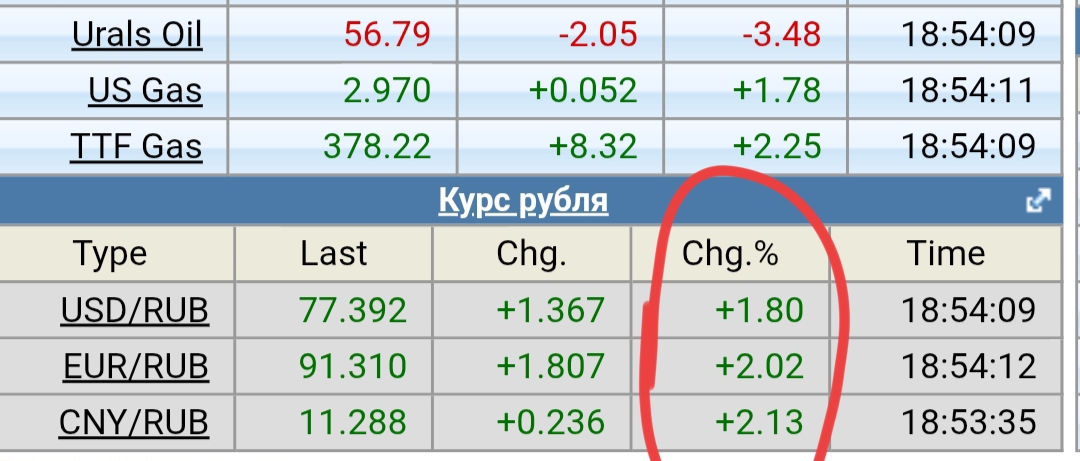Image resolution: width=1080 pixels, height=461 pixels.
Task: Open the US Gas quote link
Action: [x=145, y=91]
